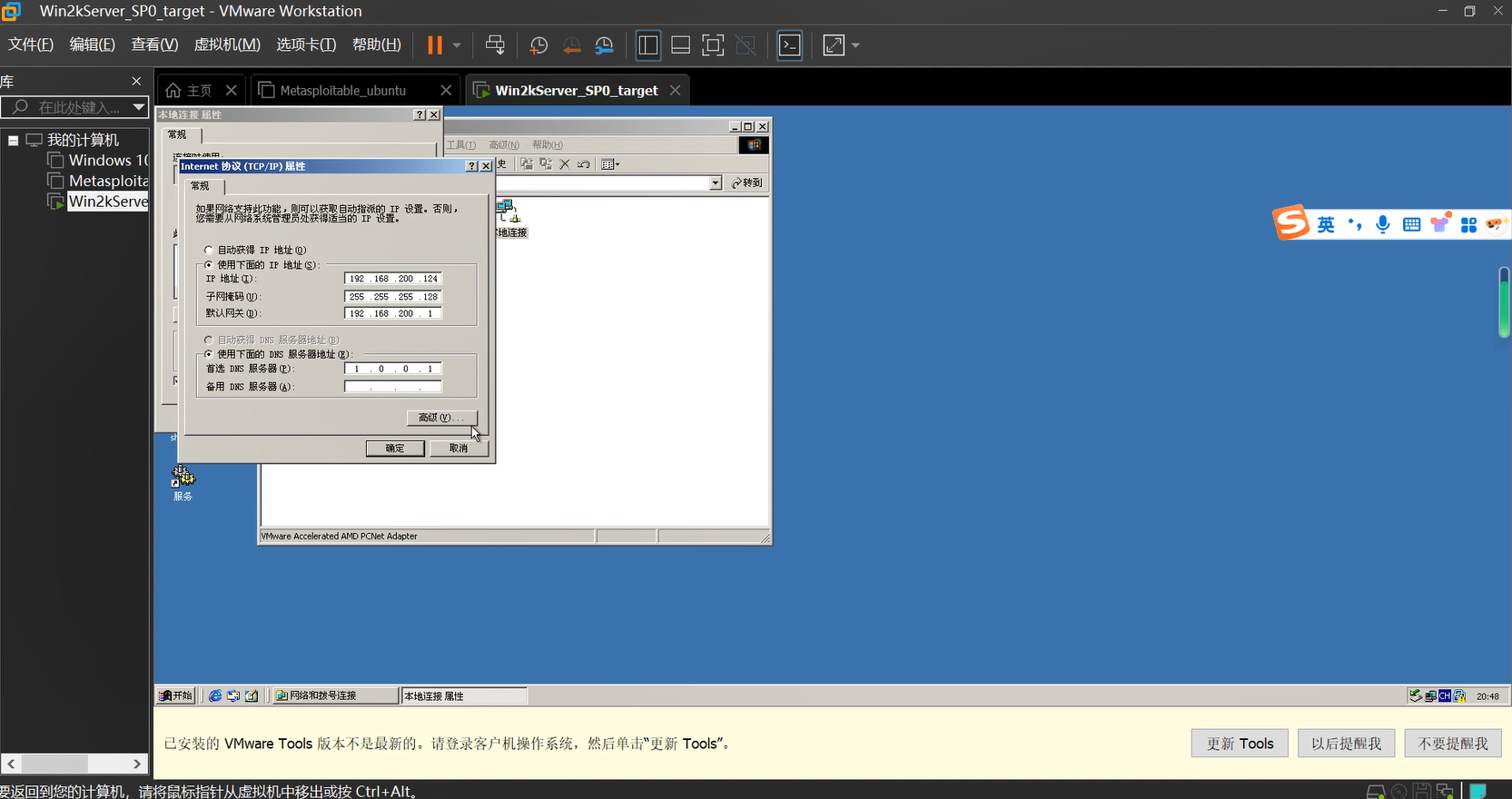Select 常规 tab in 本地连接 属性 window
The image size is (1512, 799).
click(178, 134)
